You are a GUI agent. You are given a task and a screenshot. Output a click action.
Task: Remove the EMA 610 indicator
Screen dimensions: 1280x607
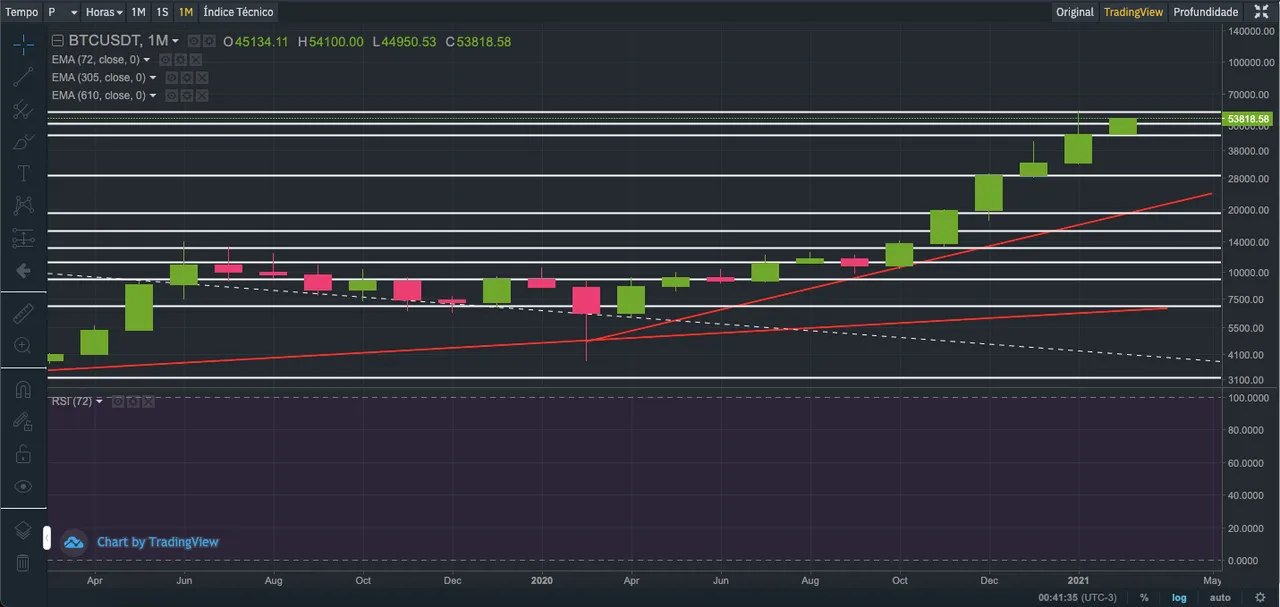201,95
